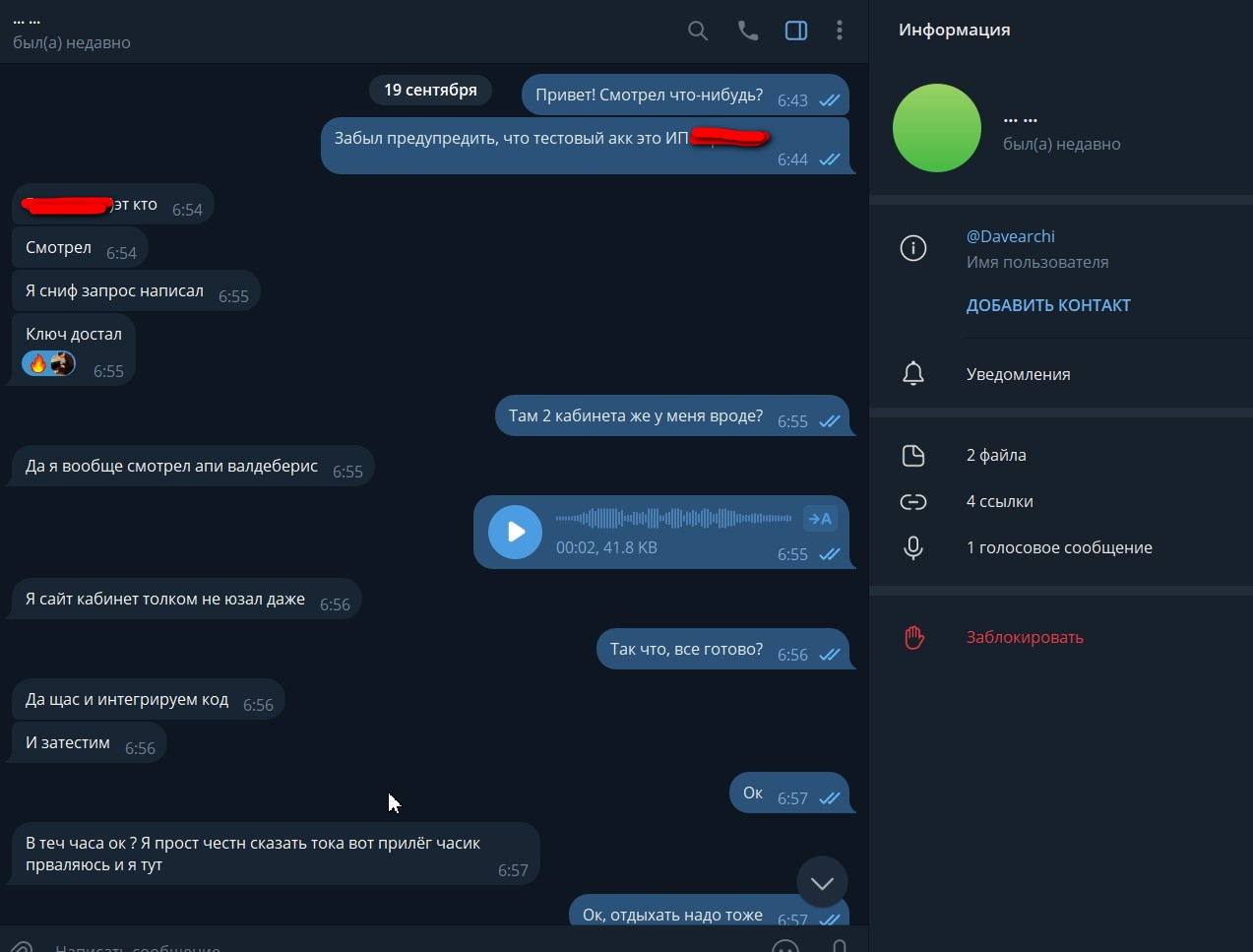Play the 00:02 voice message
The image size is (1253, 952).
[x=515, y=532]
